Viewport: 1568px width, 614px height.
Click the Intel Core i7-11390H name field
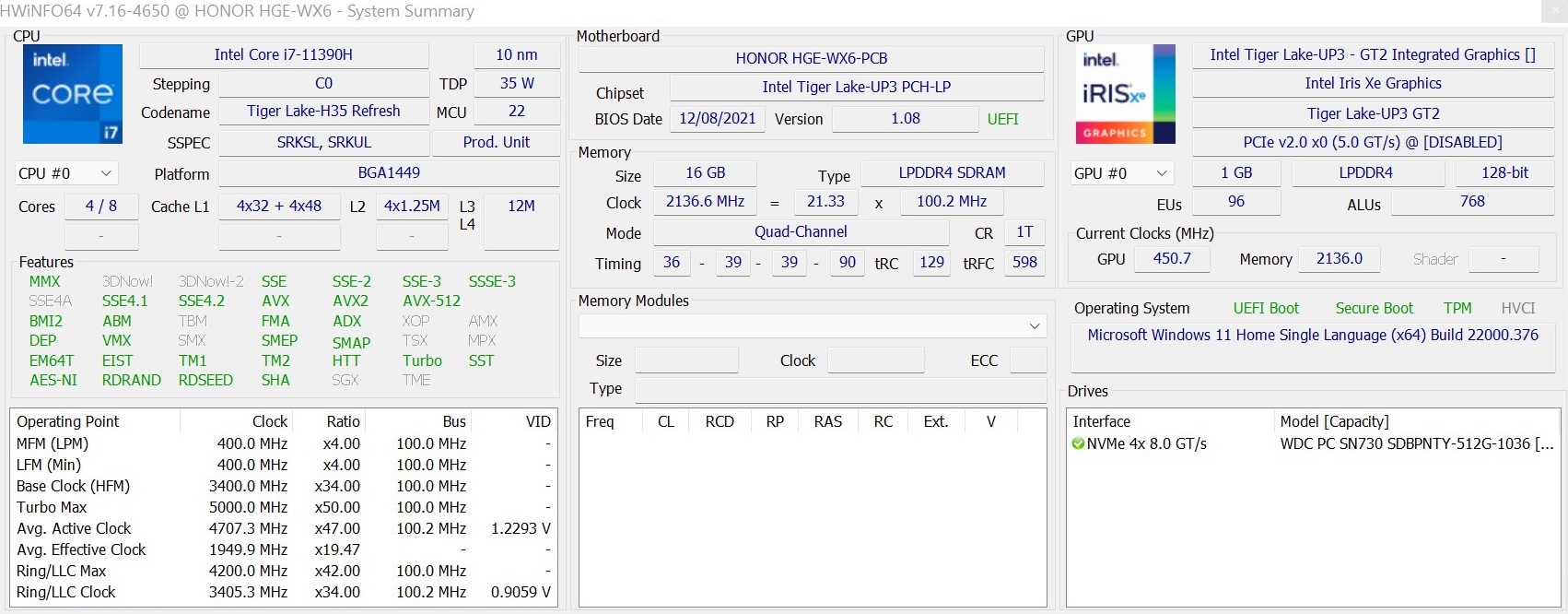[x=284, y=55]
